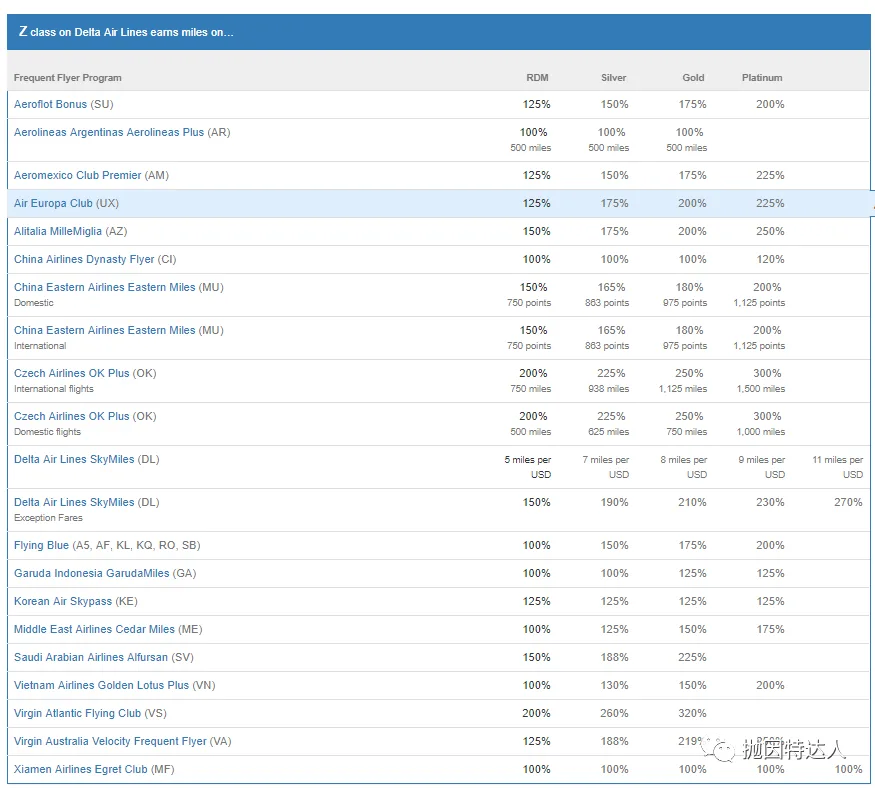875x788 pixels.
Task: Click Aeromexico Club Premier Platinum 225%
Action: [x=770, y=175]
